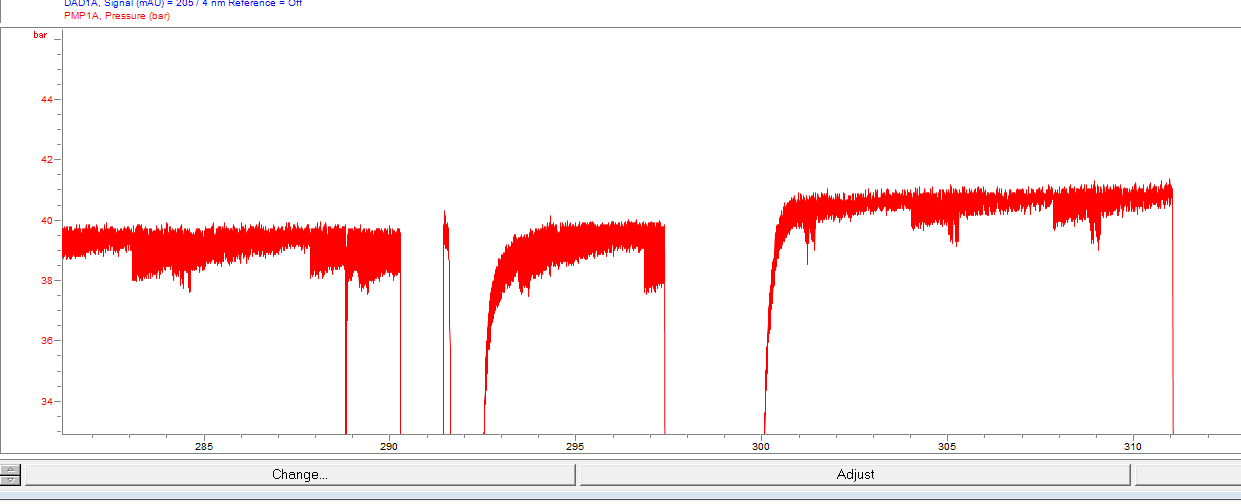Click the 300 time axis label

tap(761, 446)
